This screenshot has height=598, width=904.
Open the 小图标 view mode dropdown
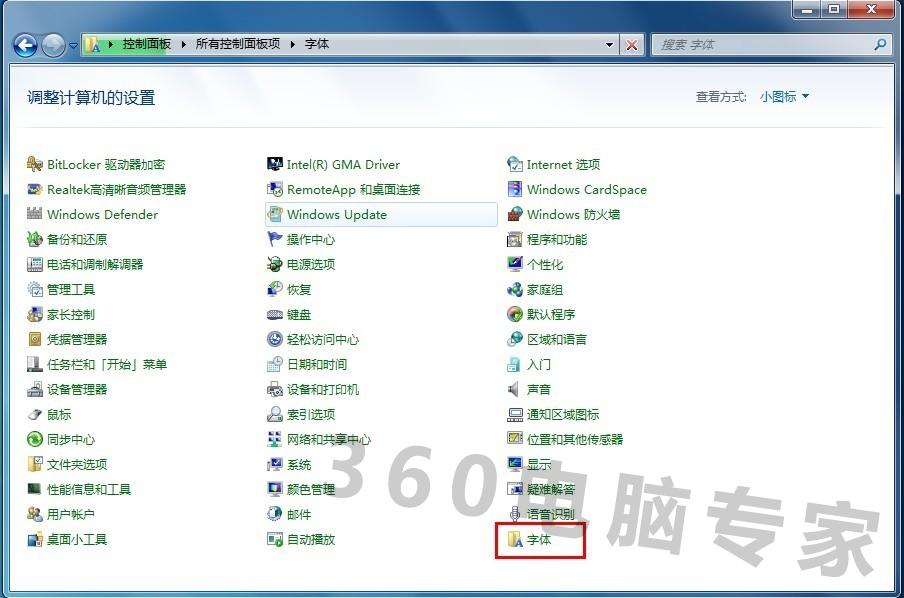tap(784, 96)
